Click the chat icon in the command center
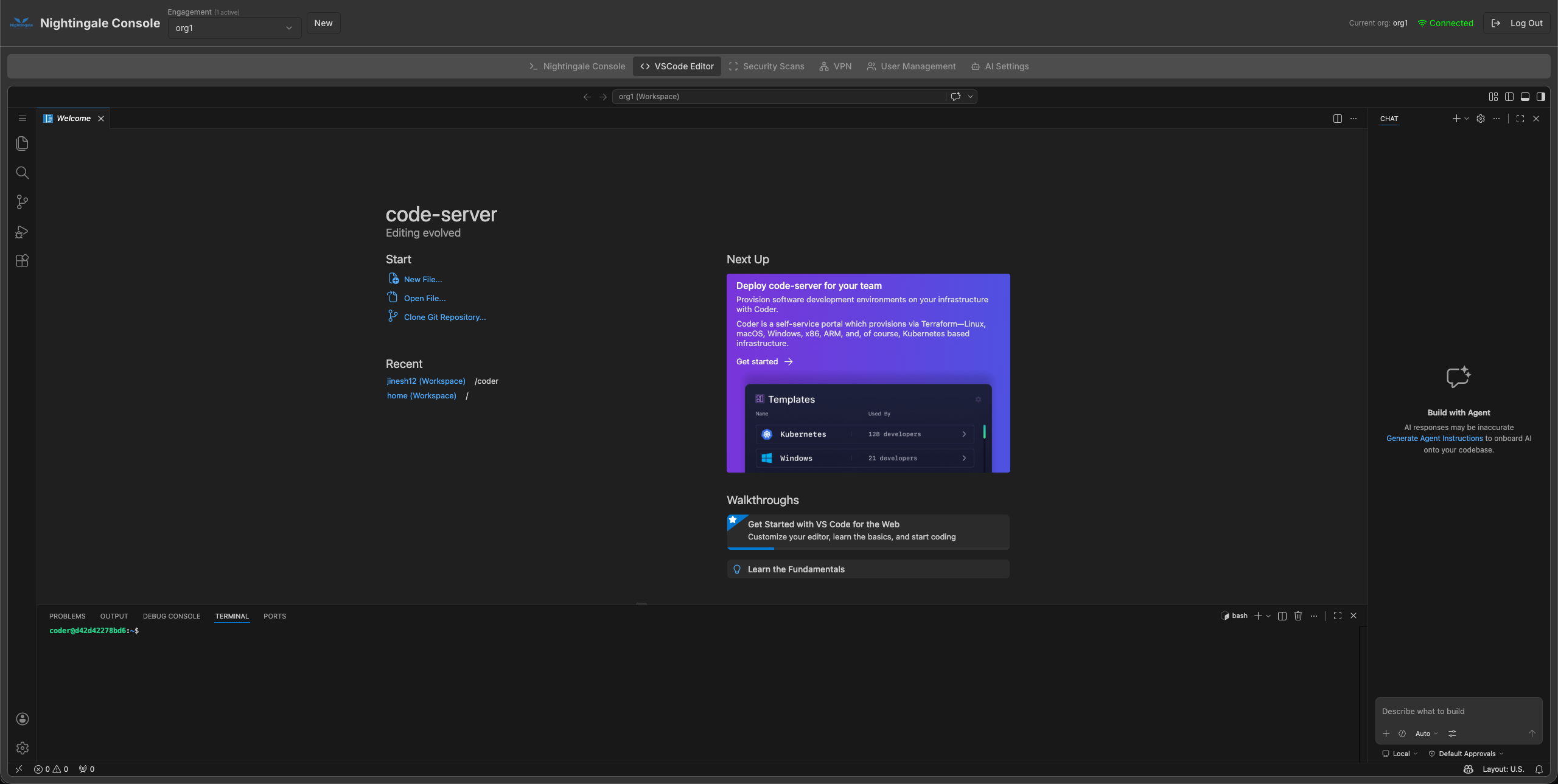Screen dimensions: 1558x784 (x=955, y=96)
